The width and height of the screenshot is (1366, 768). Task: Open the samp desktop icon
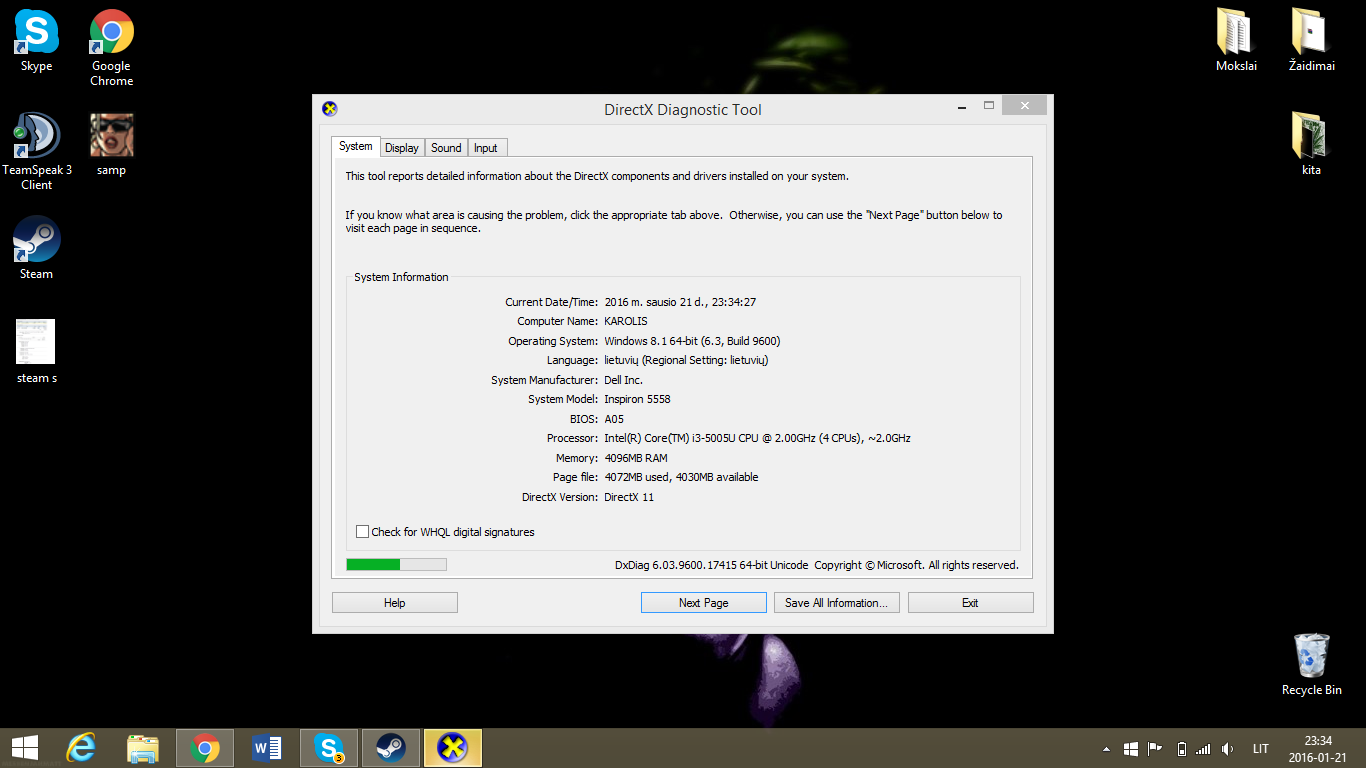click(x=111, y=145)
